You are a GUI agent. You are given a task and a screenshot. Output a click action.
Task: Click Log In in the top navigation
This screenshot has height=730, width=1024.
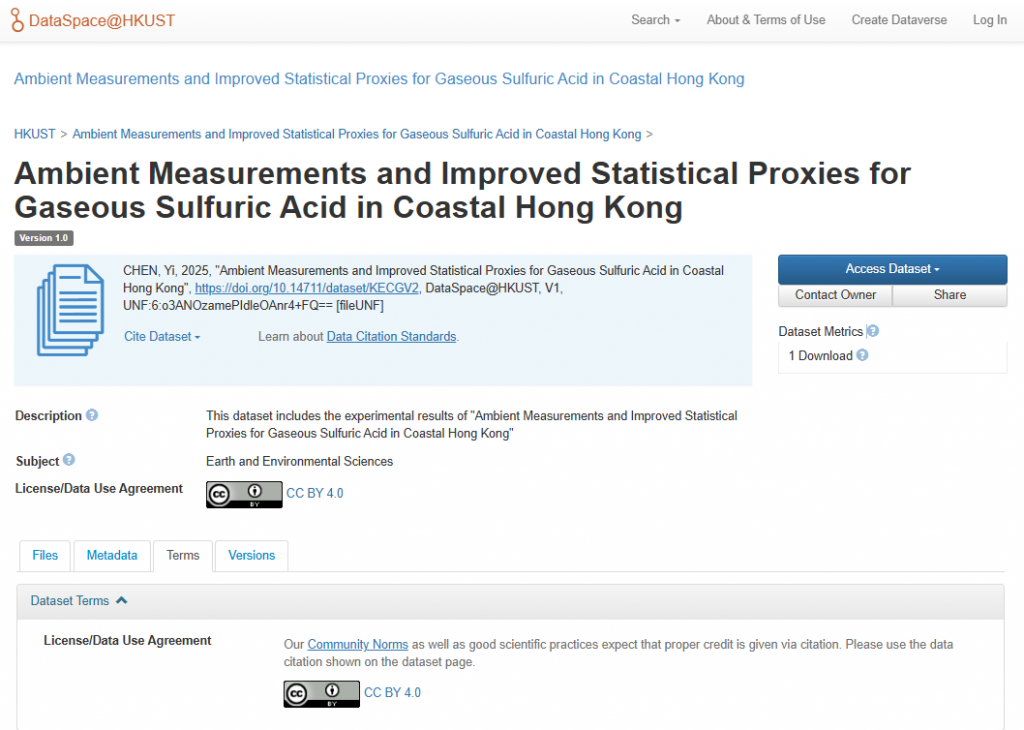click(x=989, y=20)
